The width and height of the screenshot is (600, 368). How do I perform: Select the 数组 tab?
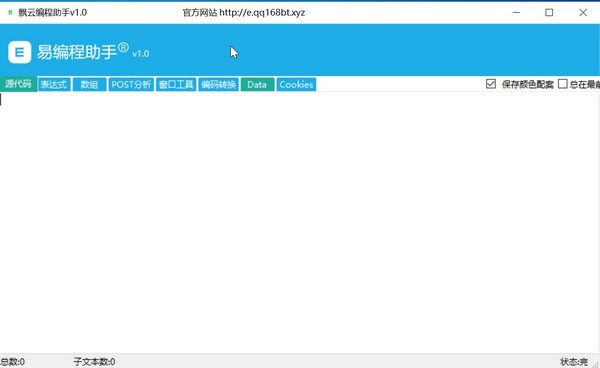(90, 85)
